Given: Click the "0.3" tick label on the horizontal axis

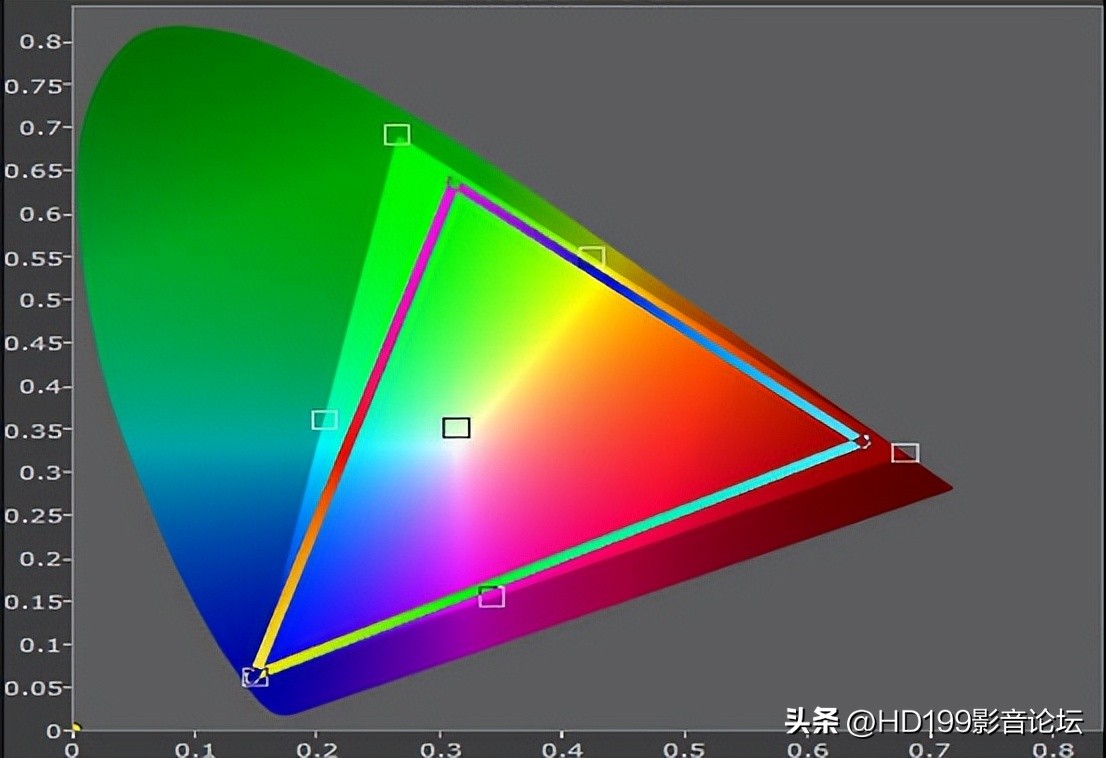Looking at the screenshot, I should (x=441, y=750).
